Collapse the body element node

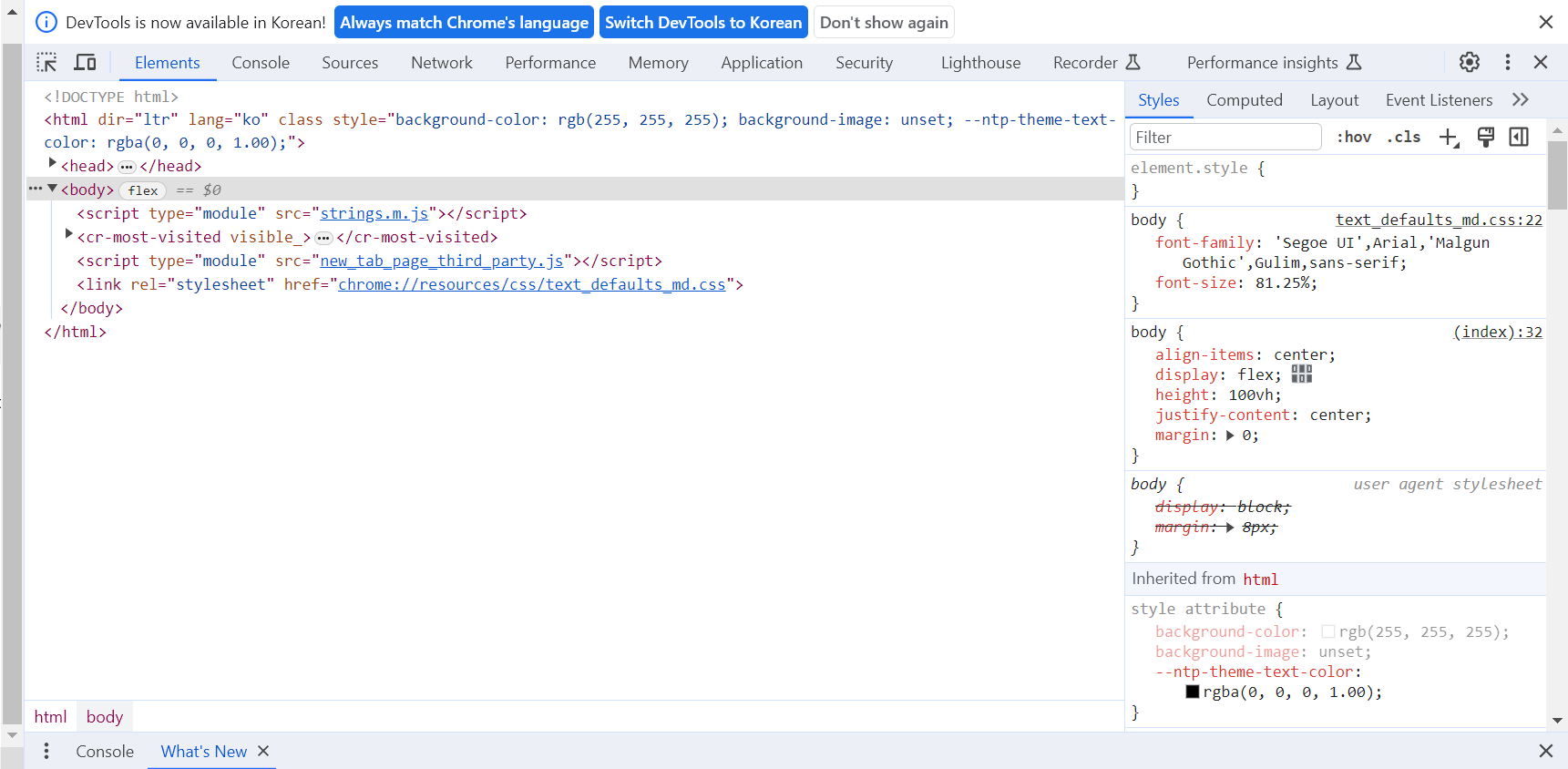[53, 189]
